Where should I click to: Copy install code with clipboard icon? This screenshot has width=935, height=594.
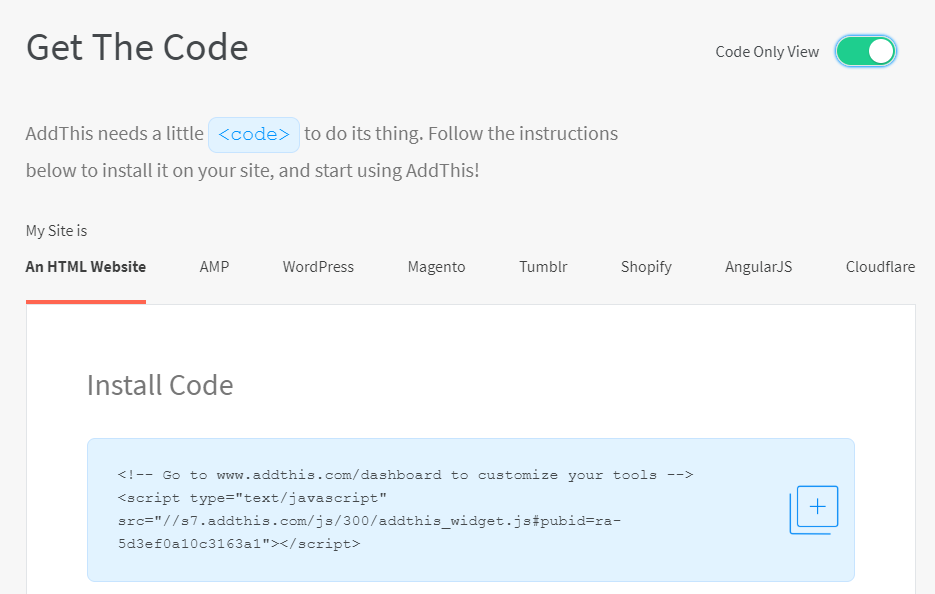coord(814,510)
